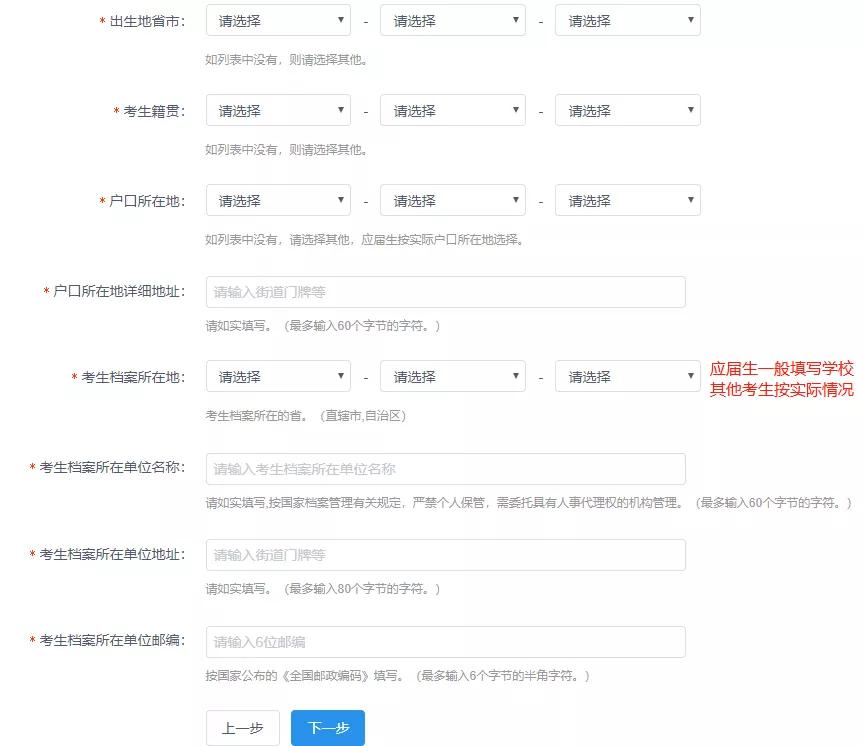
Task: Click the dropdown arrow beside the last 考生档案所在地 box
Action: coord(691,375)
